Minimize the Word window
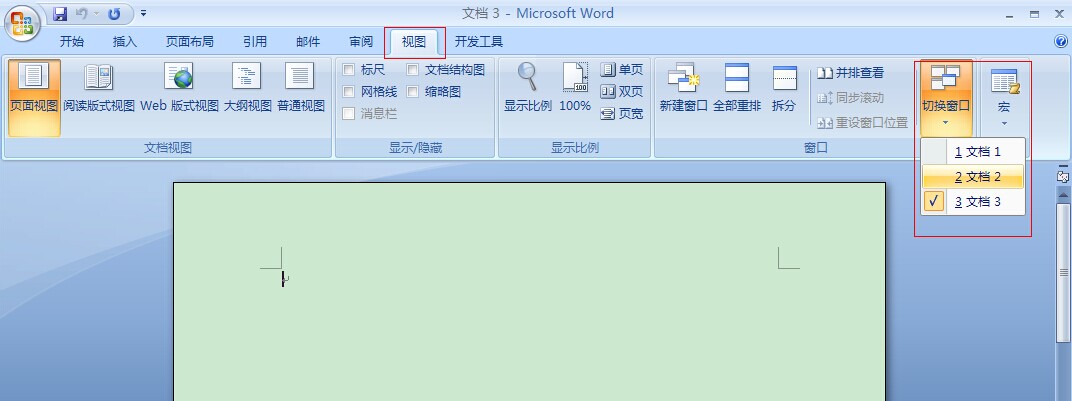The height and width of the screenshot is (401, 1072). 1010,14
